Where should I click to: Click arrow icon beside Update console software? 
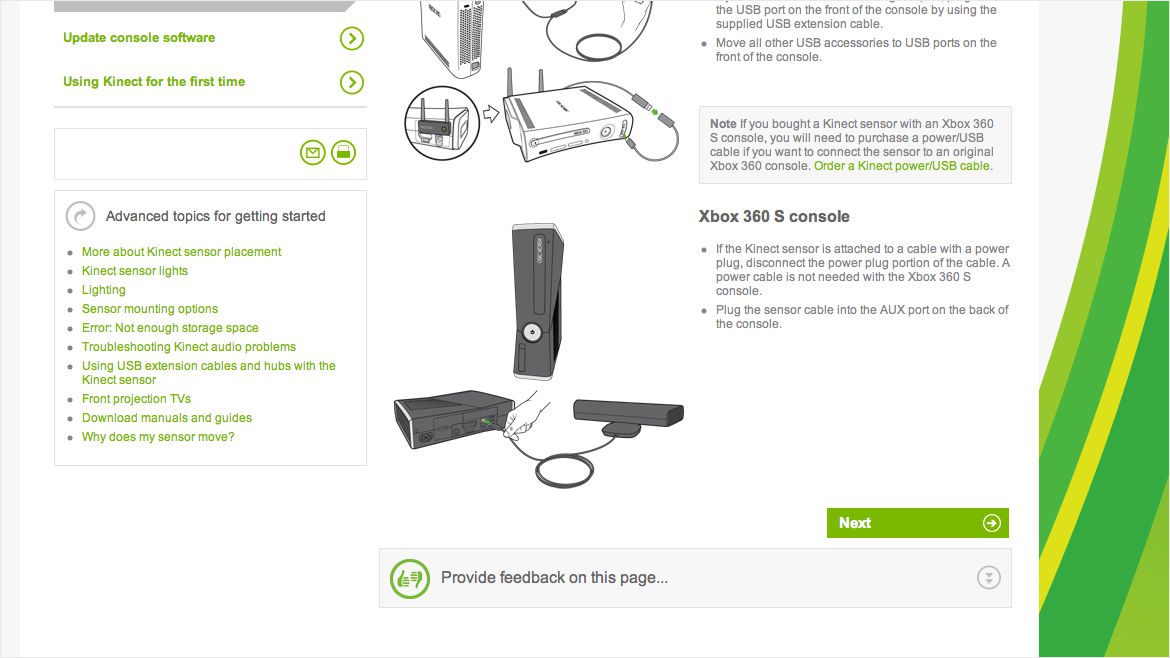(351, 38)
